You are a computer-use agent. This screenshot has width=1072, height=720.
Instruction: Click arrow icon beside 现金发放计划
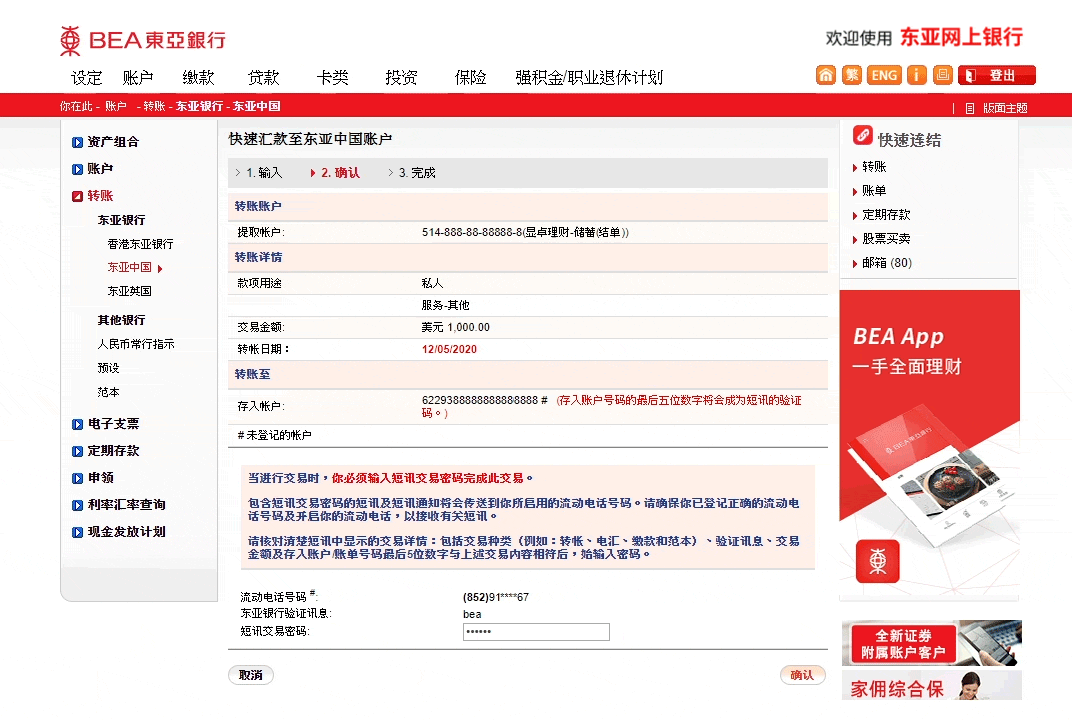pyautogui.click(x=77, y=532)
